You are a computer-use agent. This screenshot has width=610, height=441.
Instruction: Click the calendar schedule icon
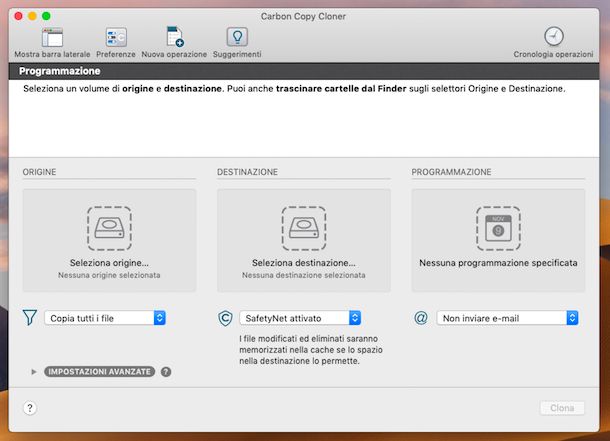498,228
